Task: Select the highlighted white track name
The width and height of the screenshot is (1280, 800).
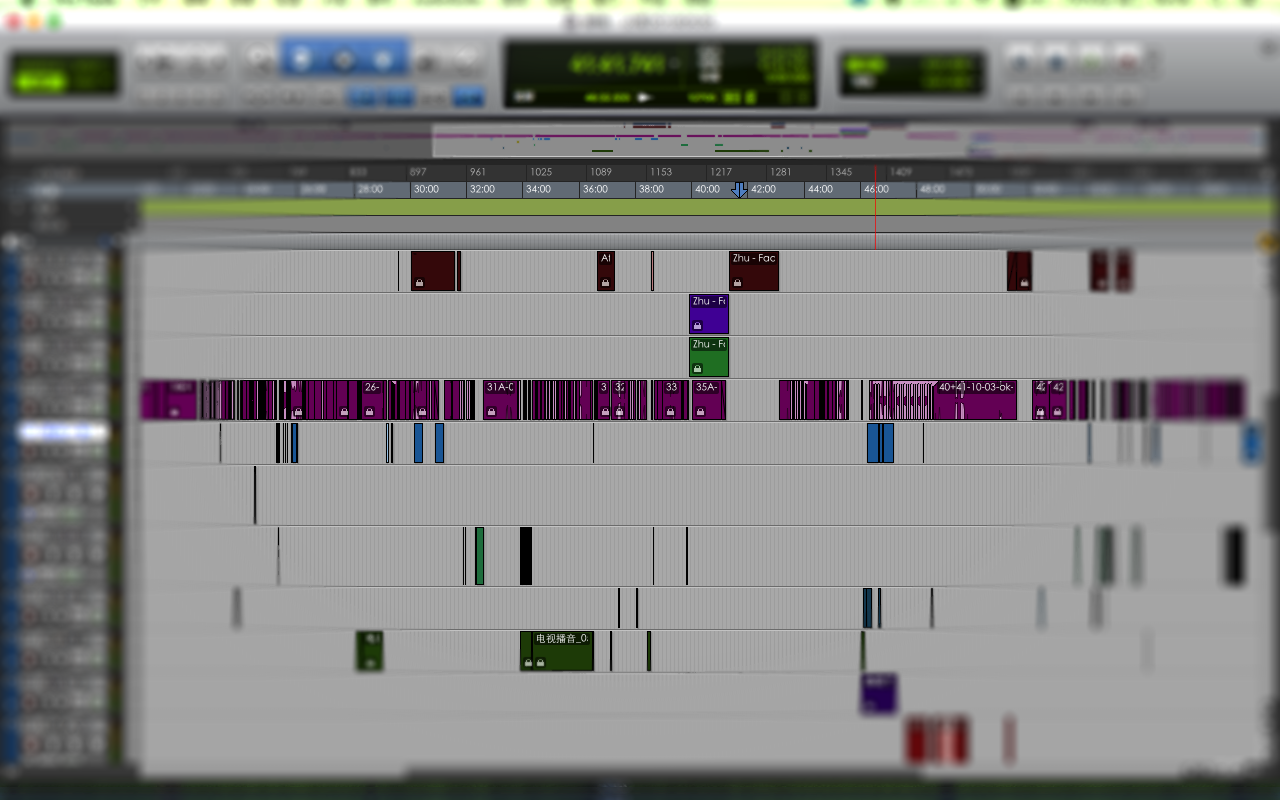Action: coord(63,433)
